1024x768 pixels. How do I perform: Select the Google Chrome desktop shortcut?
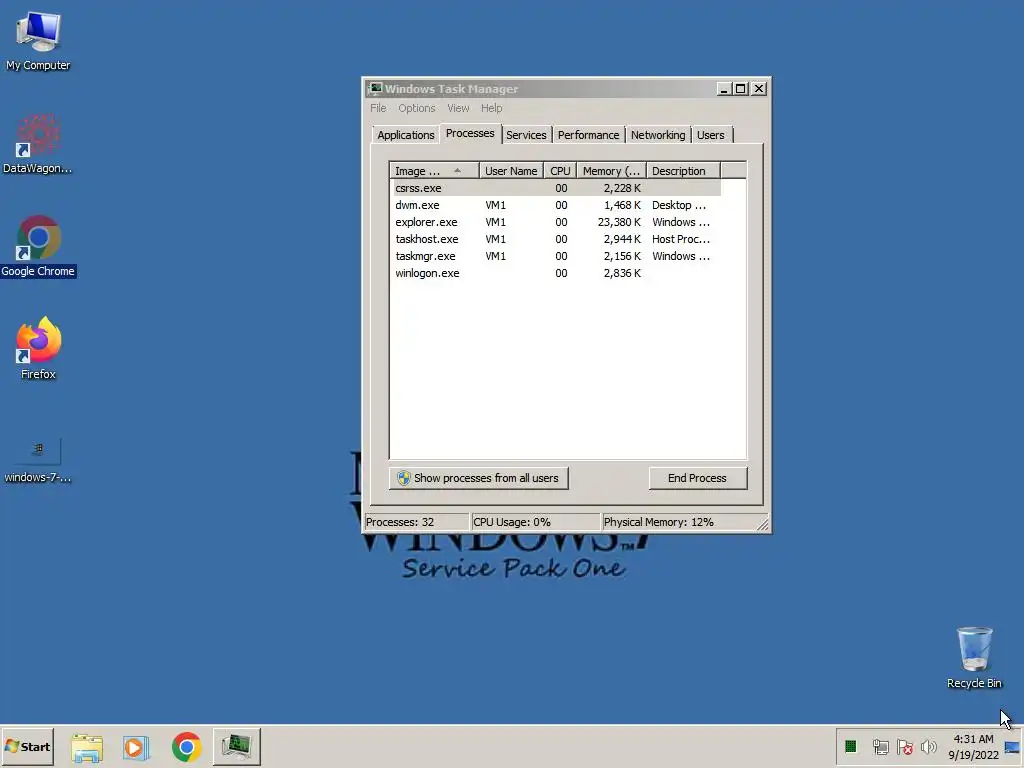38,246
